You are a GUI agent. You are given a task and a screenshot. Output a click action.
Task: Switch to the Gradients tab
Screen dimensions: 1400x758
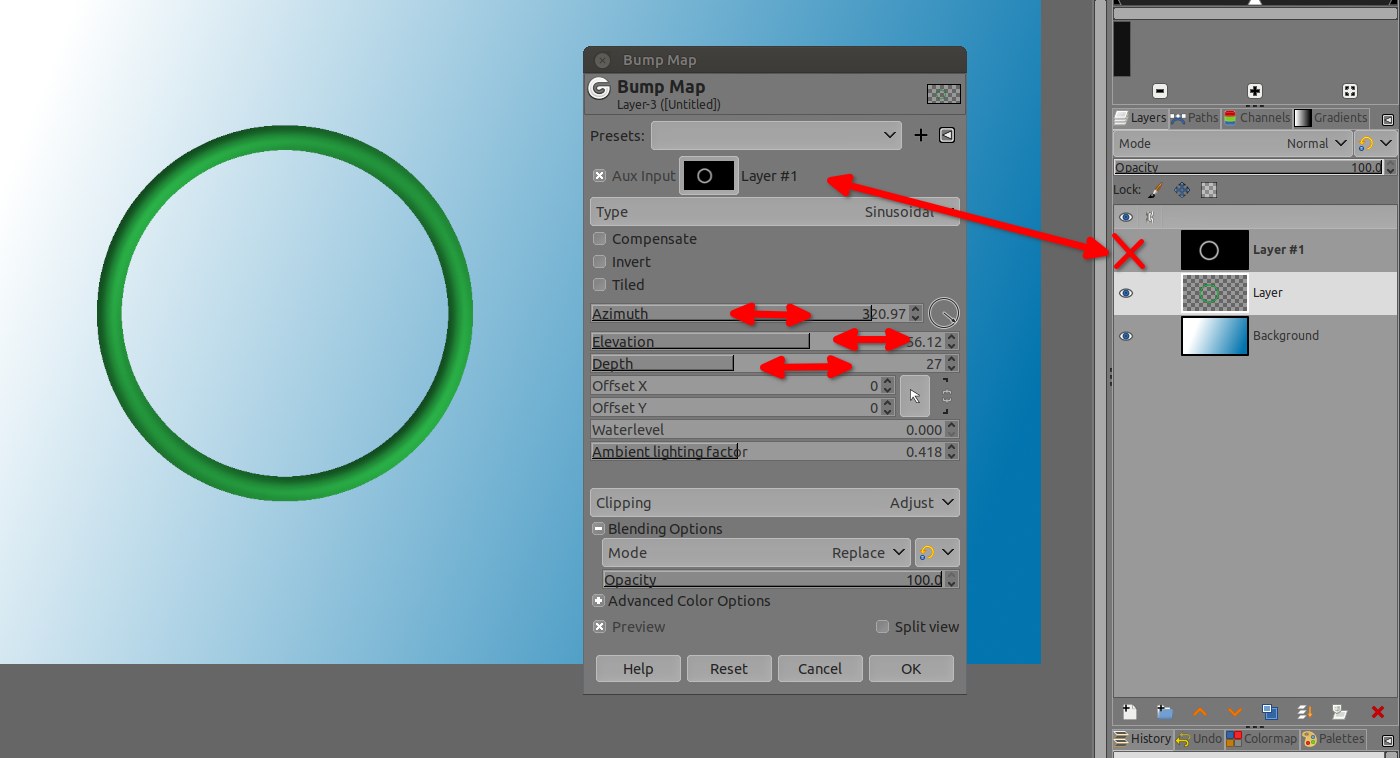click(1331, 118)
